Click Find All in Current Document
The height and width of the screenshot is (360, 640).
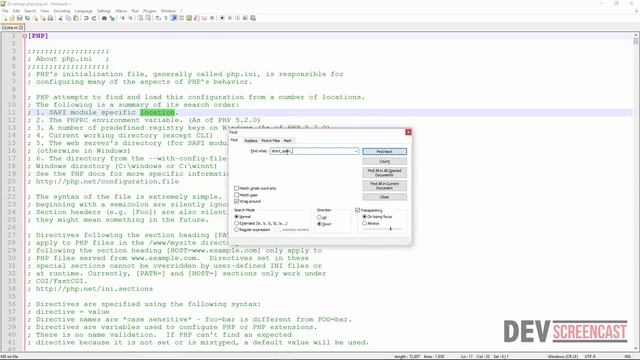(x=384, y=186)
